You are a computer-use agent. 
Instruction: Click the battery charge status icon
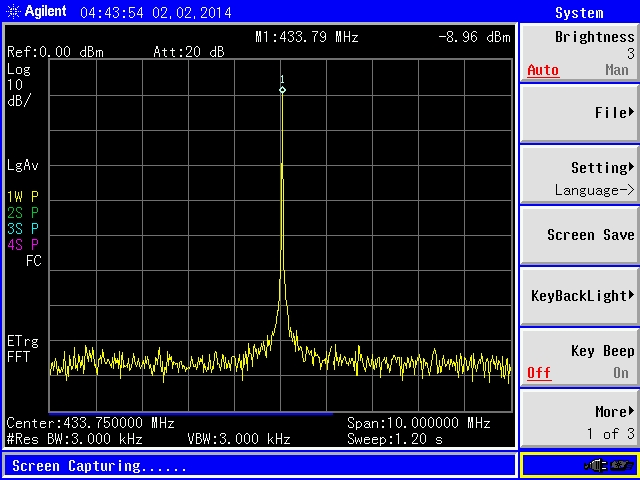click(x=621, y=466)
